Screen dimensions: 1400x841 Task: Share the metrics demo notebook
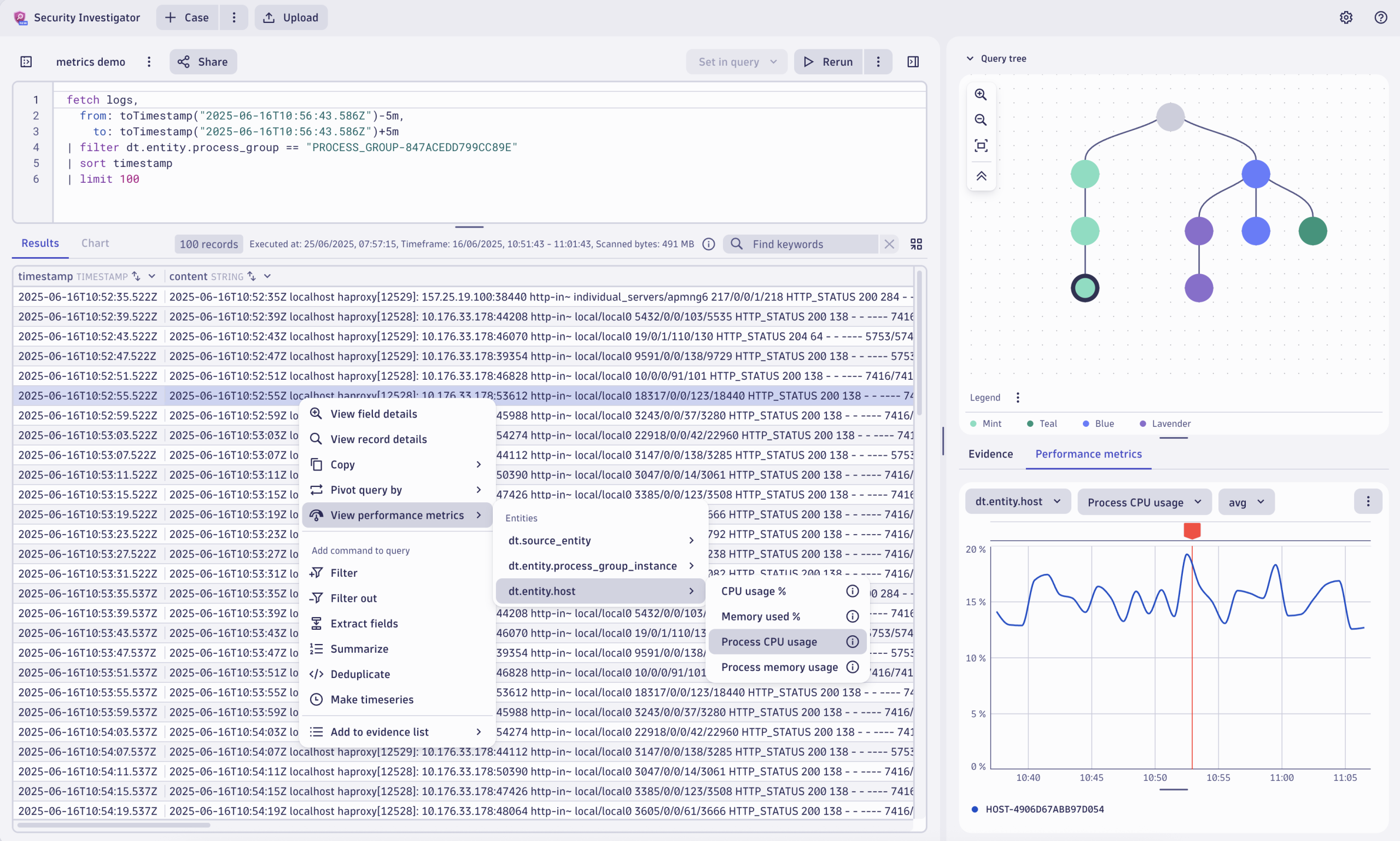click(x=203, y=61)
